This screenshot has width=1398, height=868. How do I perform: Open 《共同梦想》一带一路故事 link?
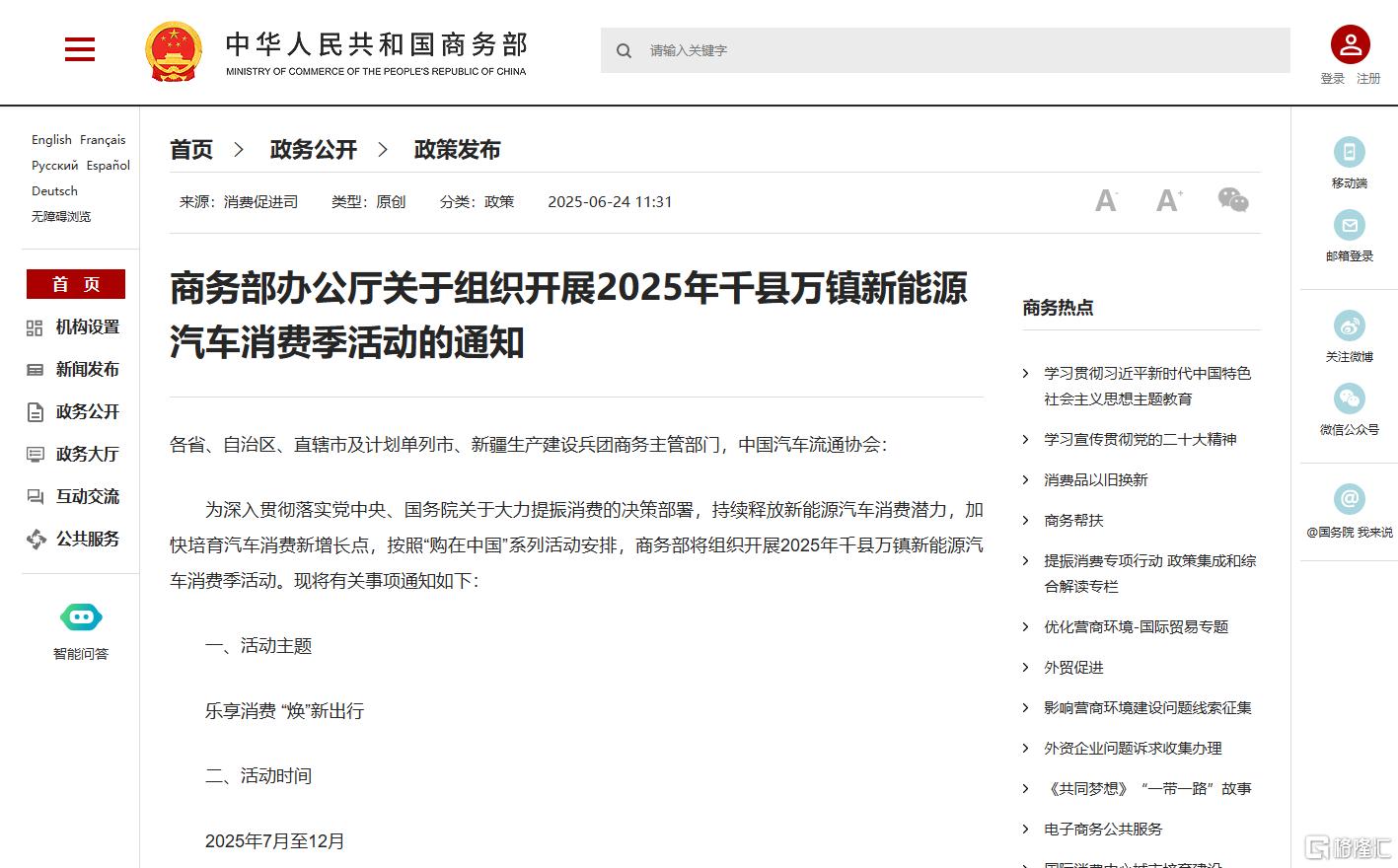(1147, 789)
